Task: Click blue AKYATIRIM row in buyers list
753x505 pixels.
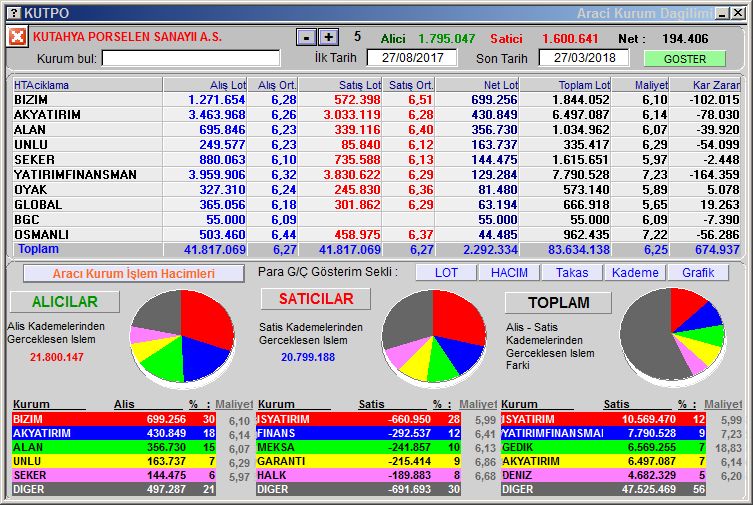Action: click(x=114, y=433)
